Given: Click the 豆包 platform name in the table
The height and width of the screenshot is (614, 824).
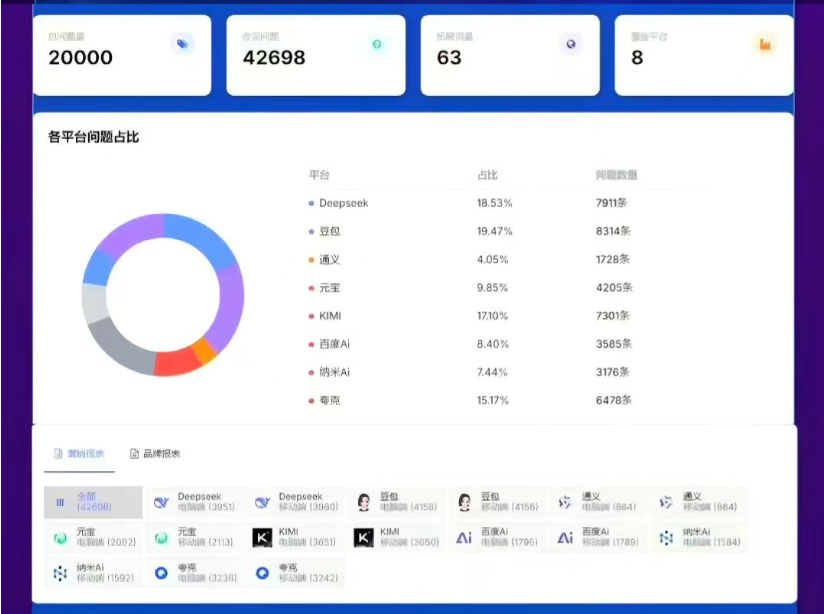Looking at the screenshot, I should pos(329,231).
